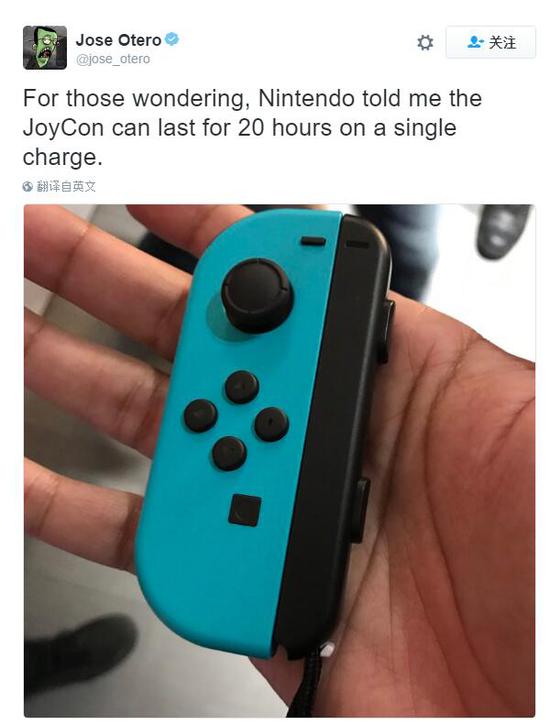Image resolution: width=550 pixels, height=725 pixels.
Task: Click the black wrist strap cord in photo
Action: tap(304, 682)
